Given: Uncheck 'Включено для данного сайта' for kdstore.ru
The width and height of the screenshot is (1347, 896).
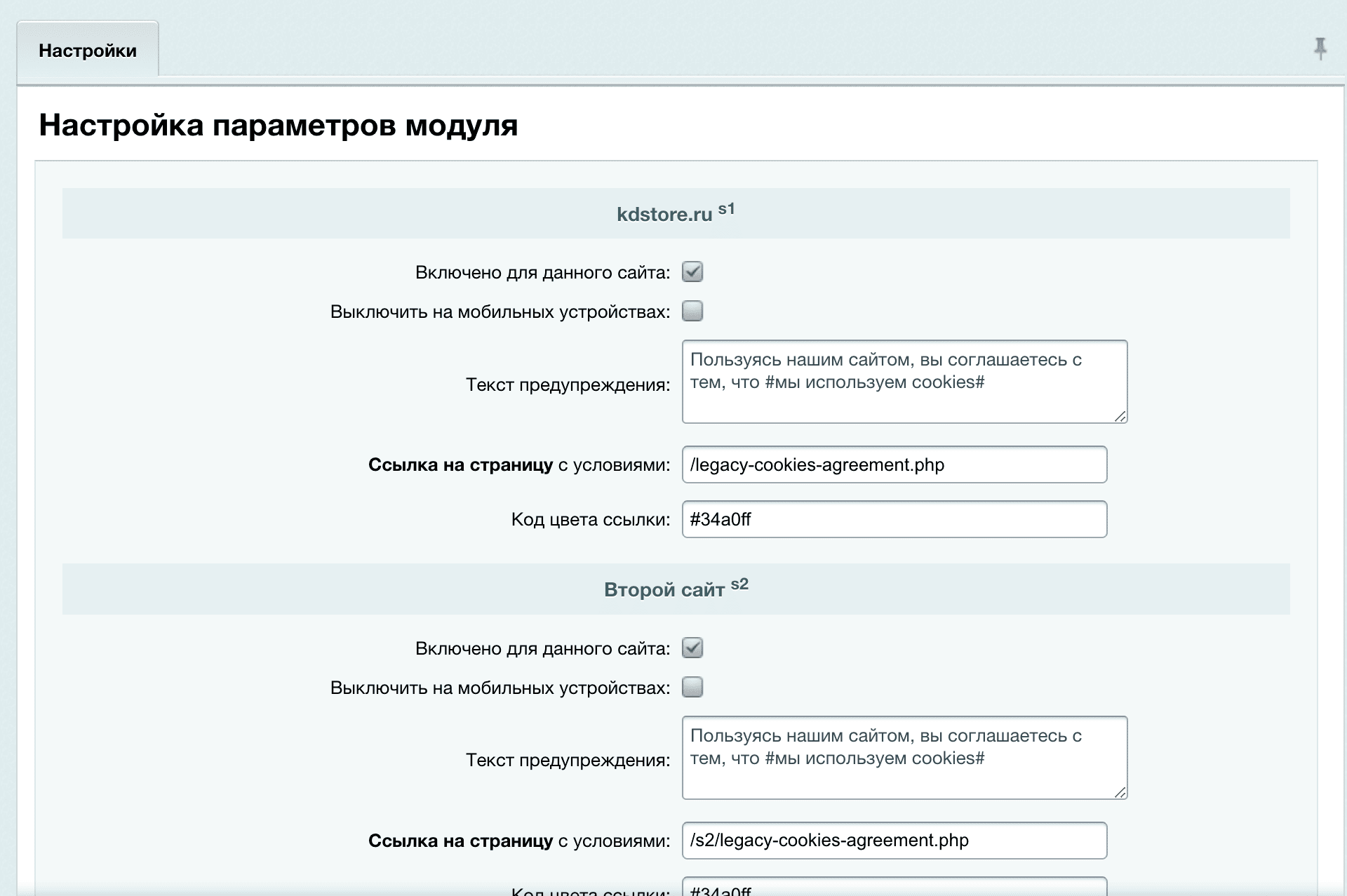Looking at the screenshot, I should (x=692, y=272).
